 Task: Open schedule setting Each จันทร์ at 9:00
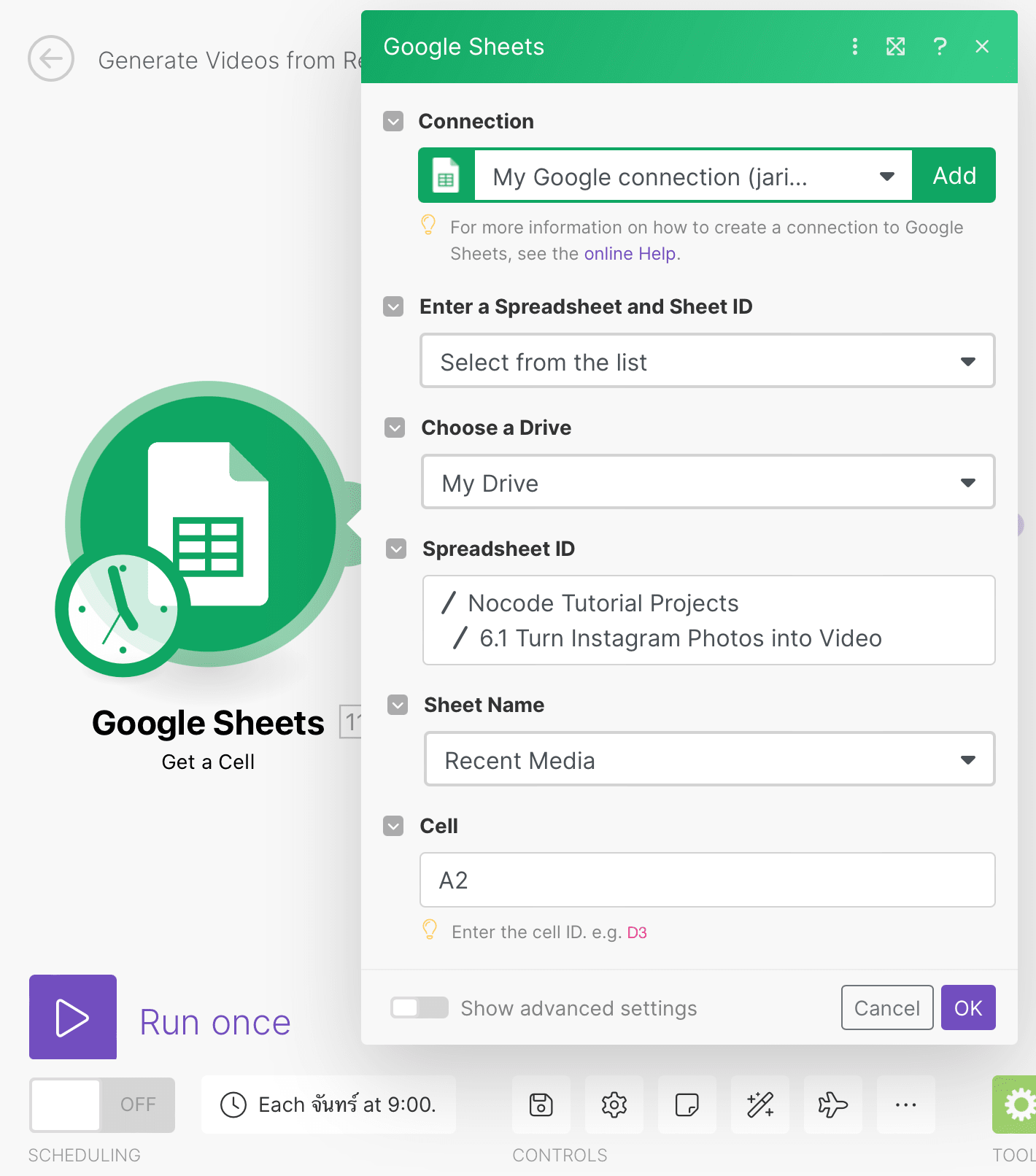click(328, 1105)
